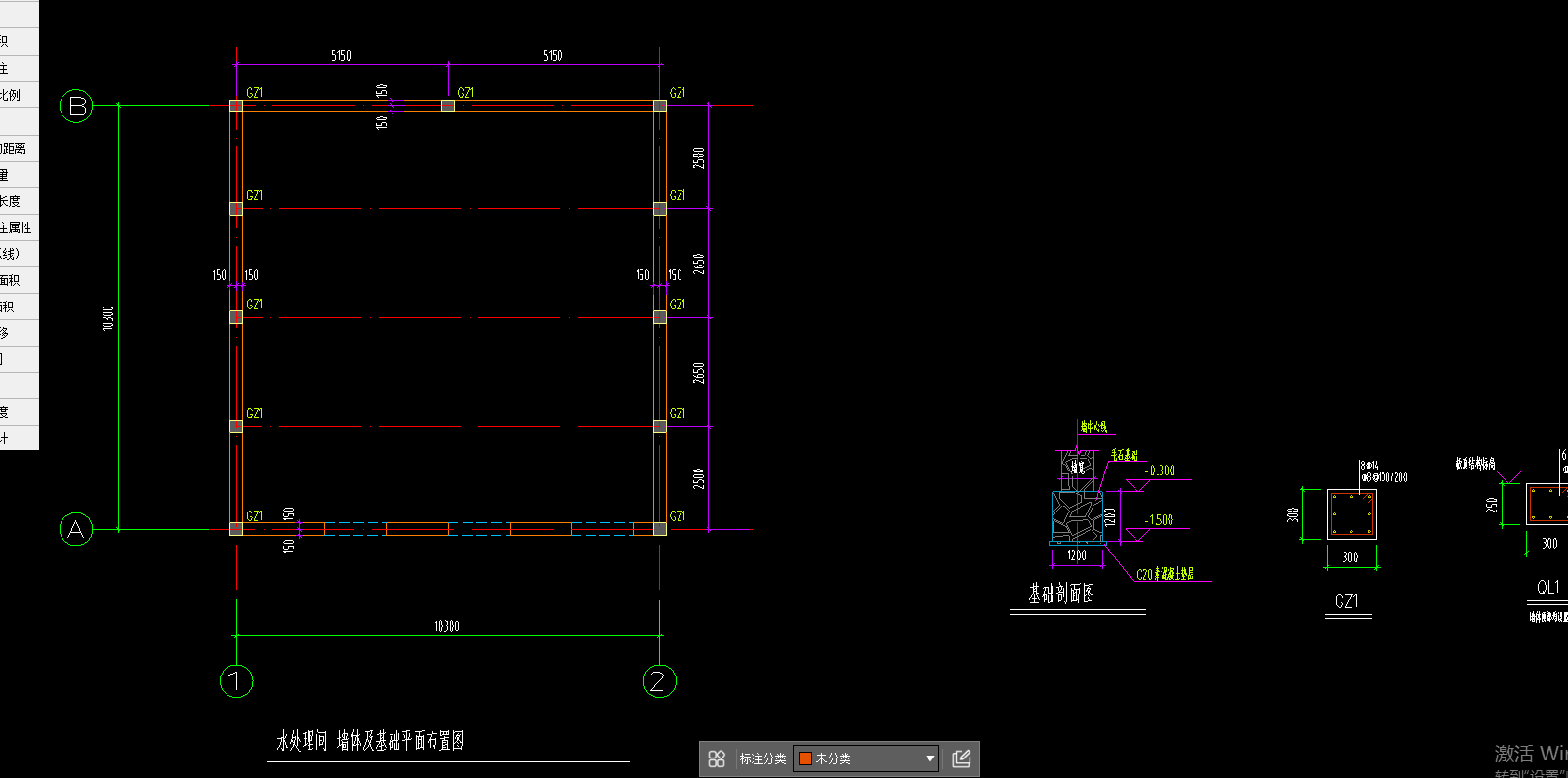Click the column square at plan's bottom-right corner
Screen dimensions: 1568x778
tap(660, 529)
